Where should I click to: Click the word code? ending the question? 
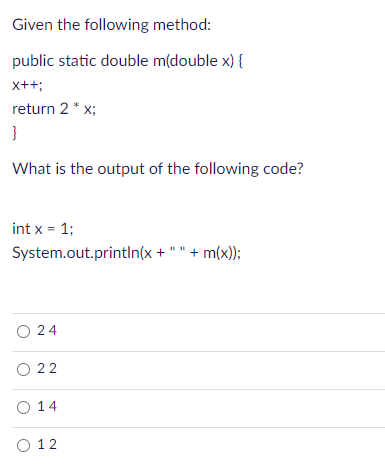(x=284, y=169)
